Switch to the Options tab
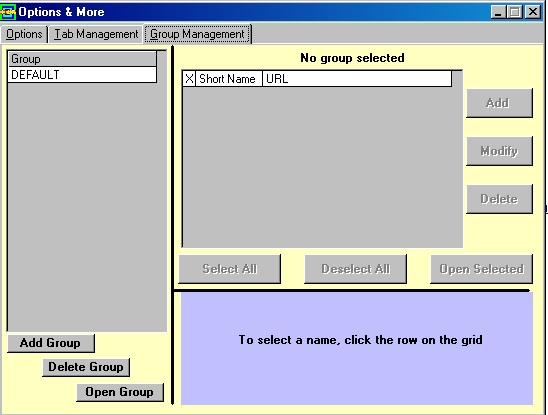Screen dimensions: 548x415 point(24,34)
